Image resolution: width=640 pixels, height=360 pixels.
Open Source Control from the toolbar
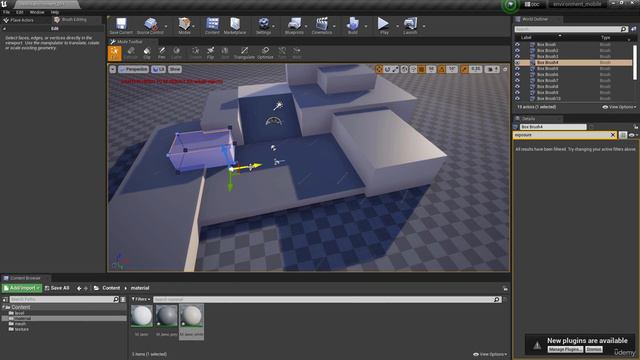pyautogui.click(x=150, y=26)
